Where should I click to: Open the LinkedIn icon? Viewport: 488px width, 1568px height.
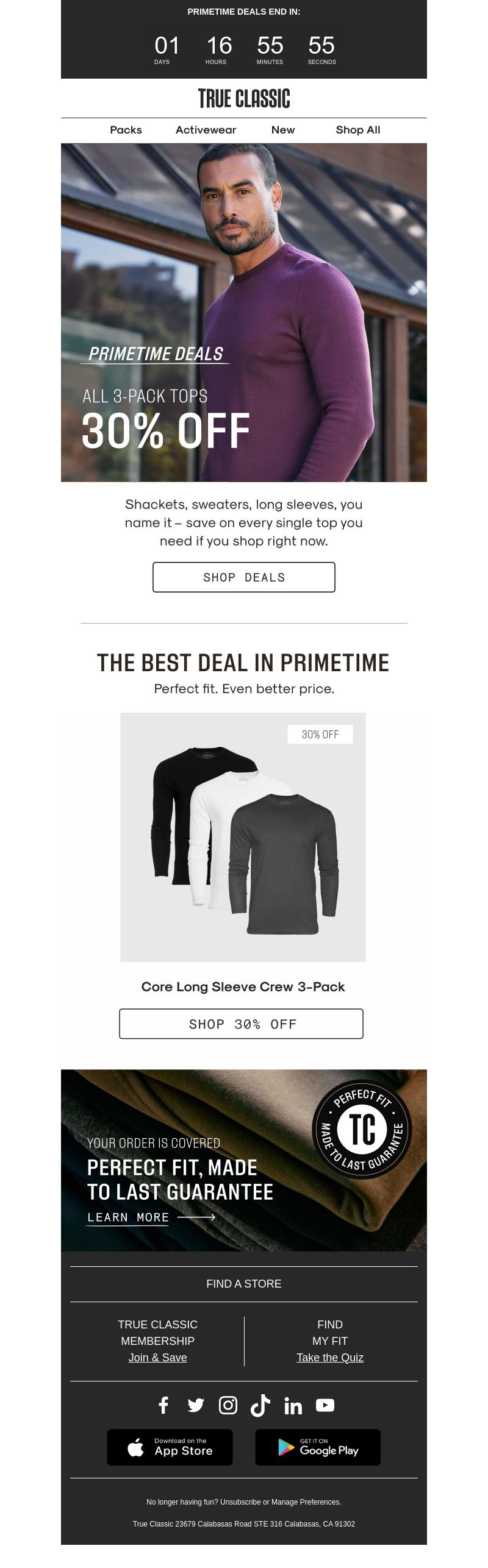point(293,1406)
